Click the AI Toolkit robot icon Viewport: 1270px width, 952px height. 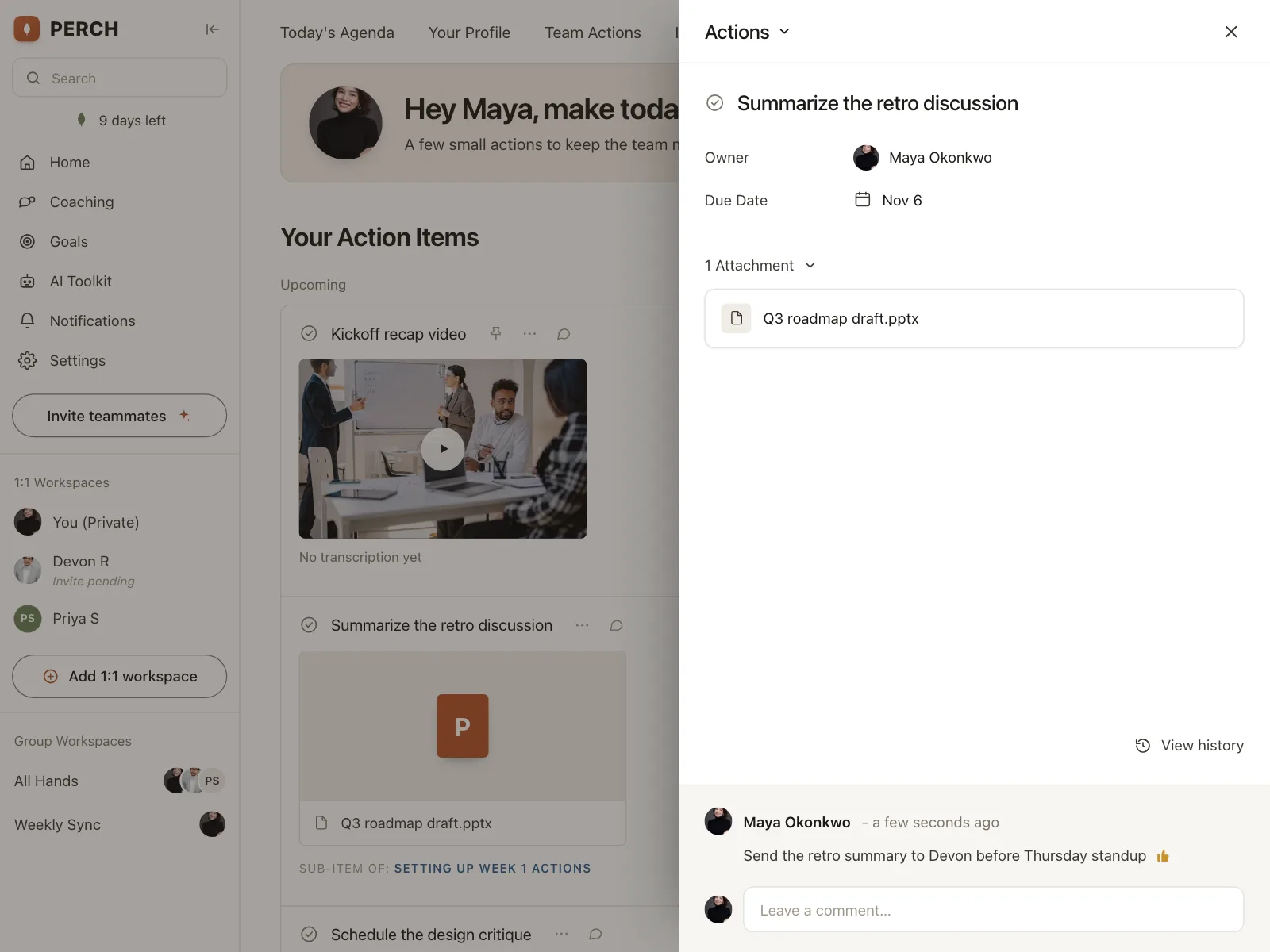pyautogui.click(x=27, y=281)
